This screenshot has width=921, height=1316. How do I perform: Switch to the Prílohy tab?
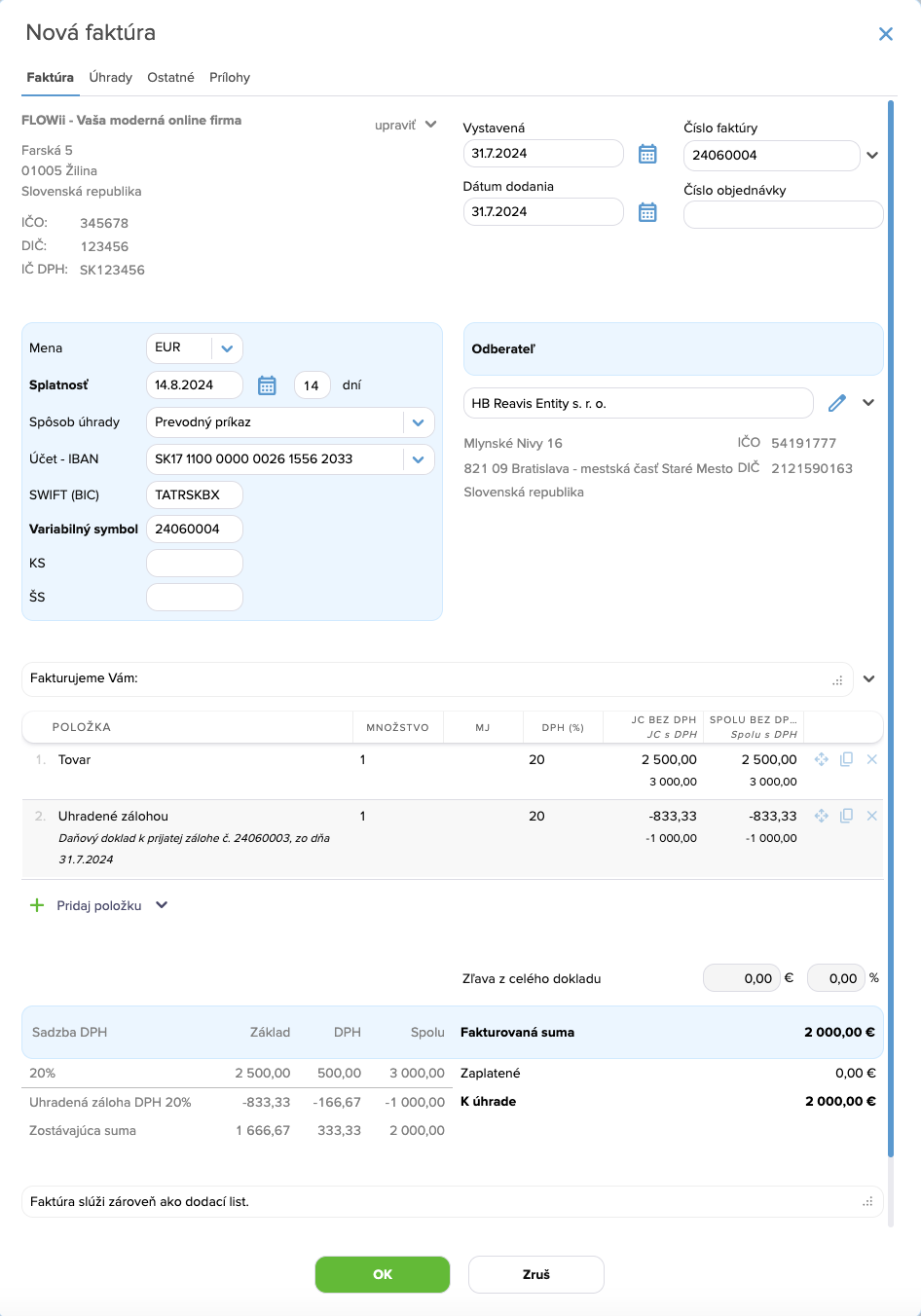pyautogui.click(x=230, y=78)
